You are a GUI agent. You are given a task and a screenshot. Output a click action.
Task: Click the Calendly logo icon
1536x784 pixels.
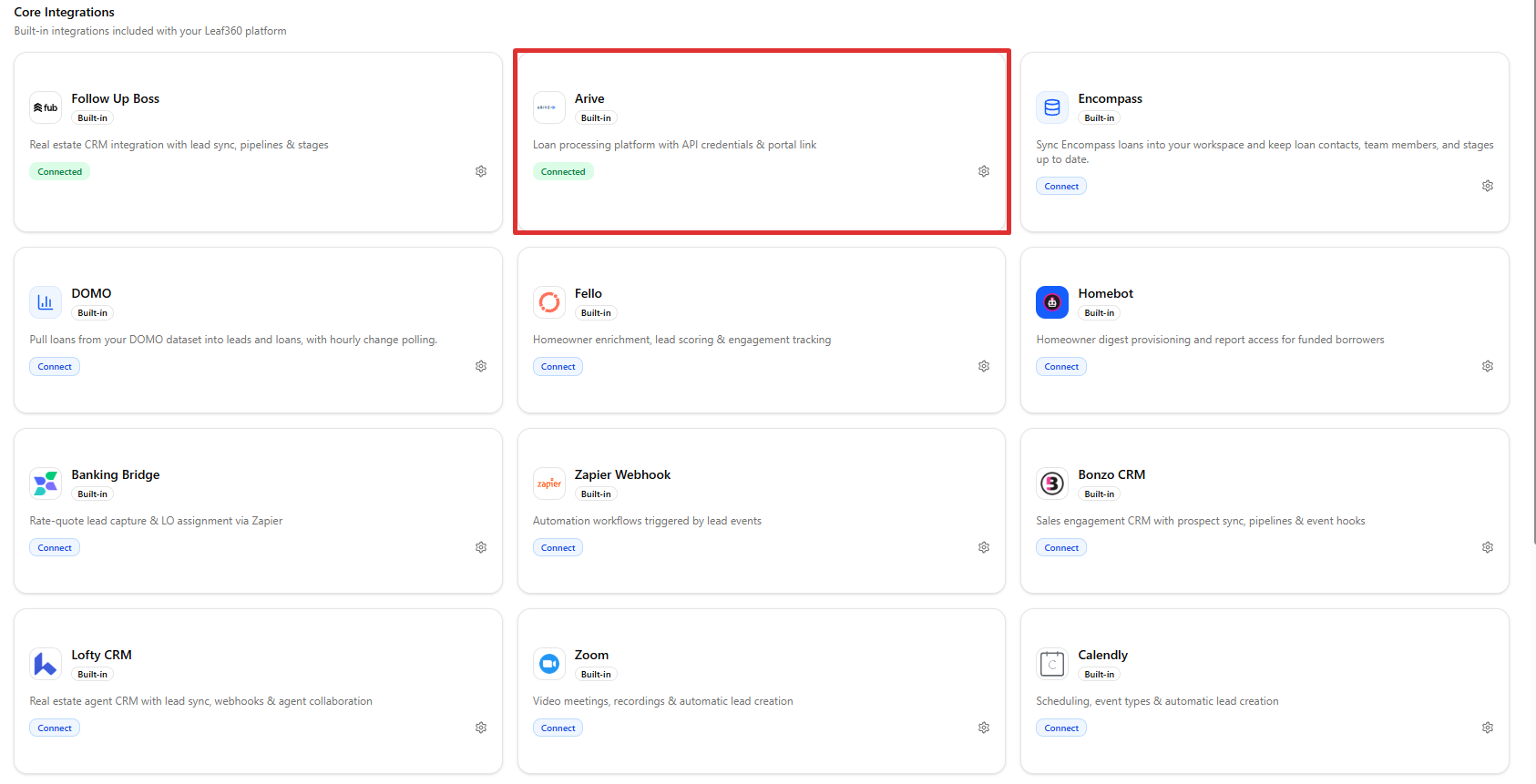click(x=1052, y=664)
